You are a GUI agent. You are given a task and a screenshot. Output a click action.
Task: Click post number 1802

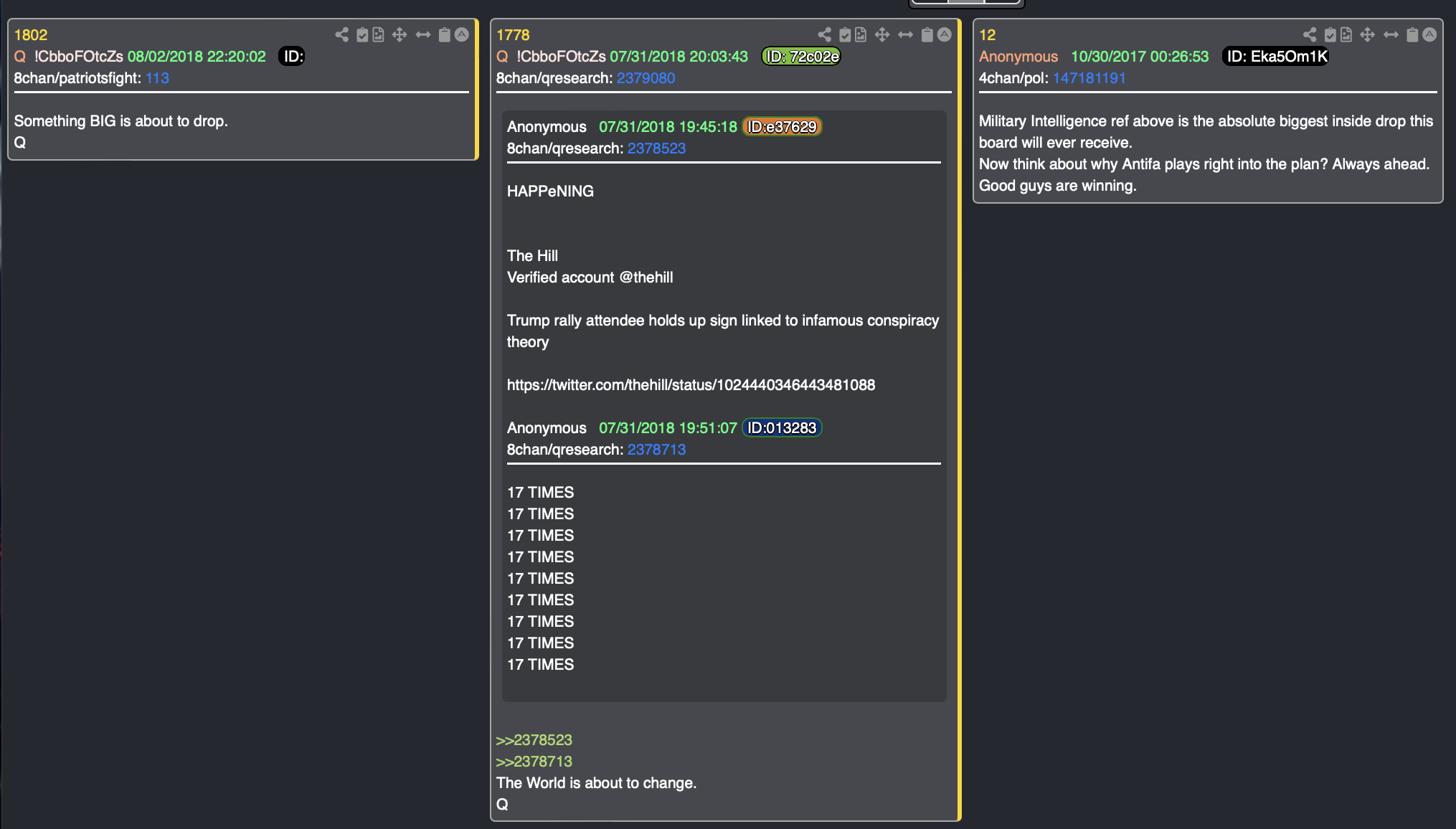coord(31,34)
